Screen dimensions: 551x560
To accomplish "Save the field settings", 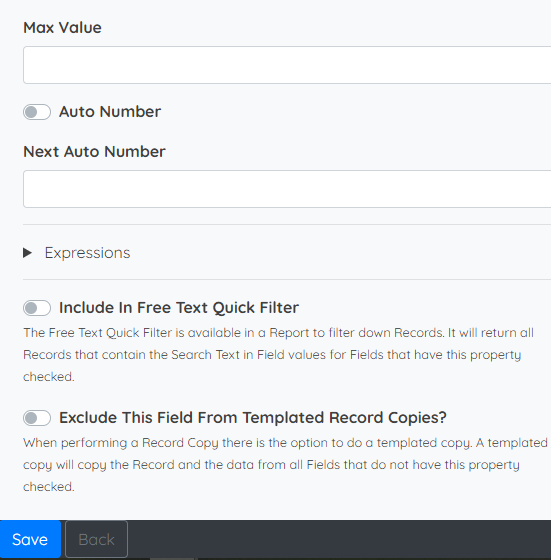I will click(x=30, y=539).
